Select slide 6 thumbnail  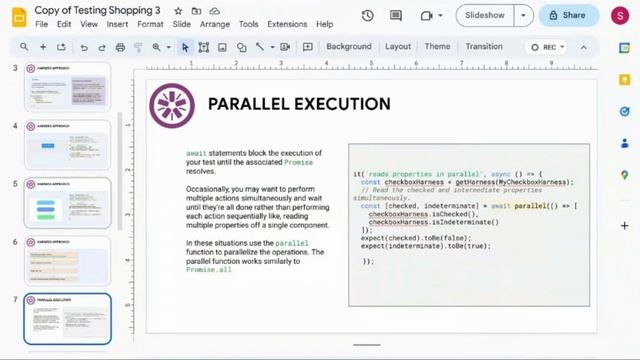tap(67, 261)
